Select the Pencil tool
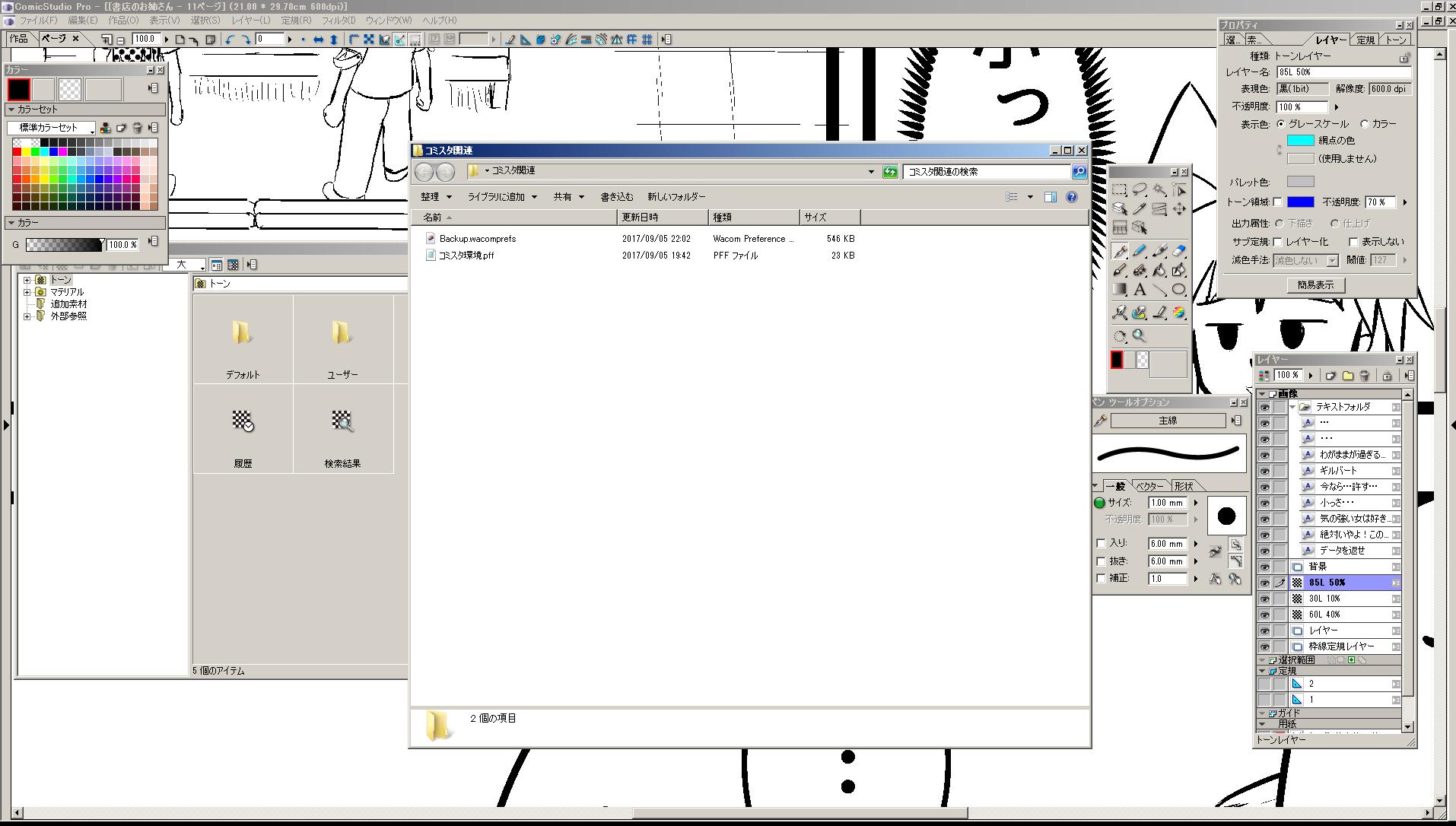This screenshot has height=826, width=1456. click(1139, 250)
